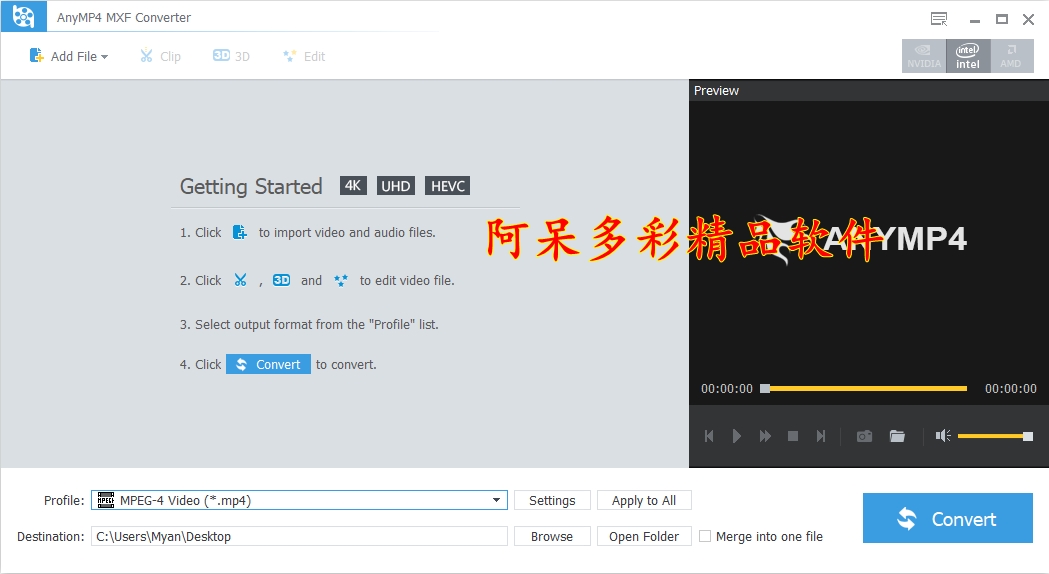Screen dimensions: 1049x574
Task: Click the preview playback progress bar
Action: 864,388
